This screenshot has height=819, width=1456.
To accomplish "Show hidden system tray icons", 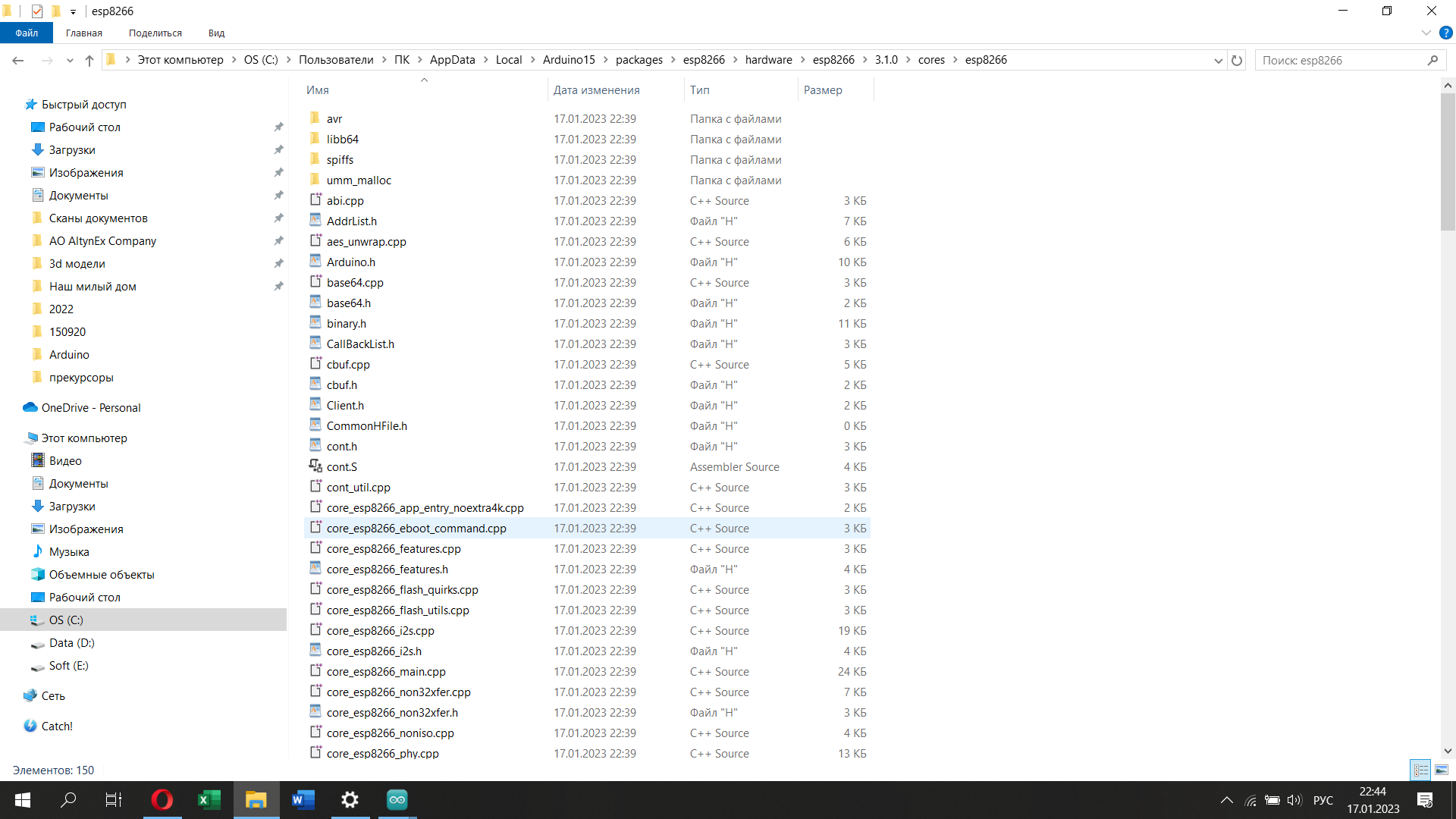I will [x=1226, y=800].
